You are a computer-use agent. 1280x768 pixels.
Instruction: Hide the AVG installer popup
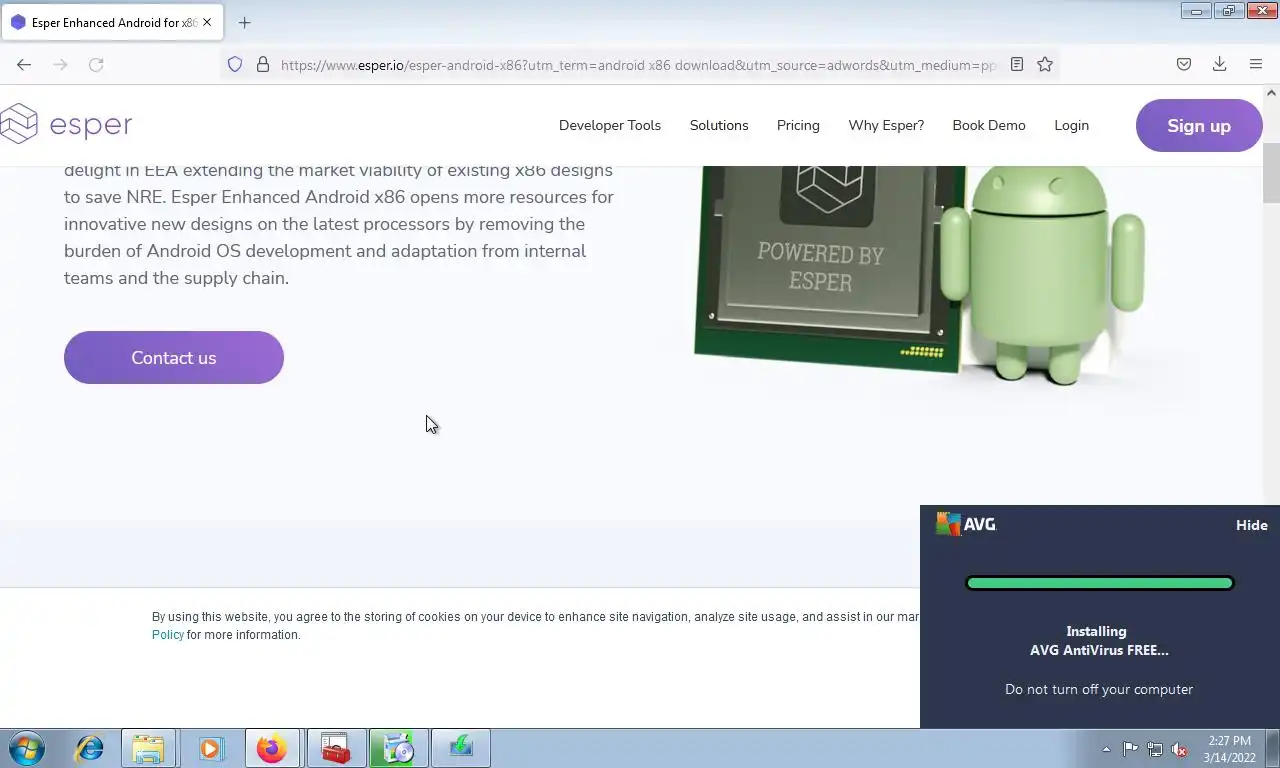pyautogui.click(x=1251, y=525)
